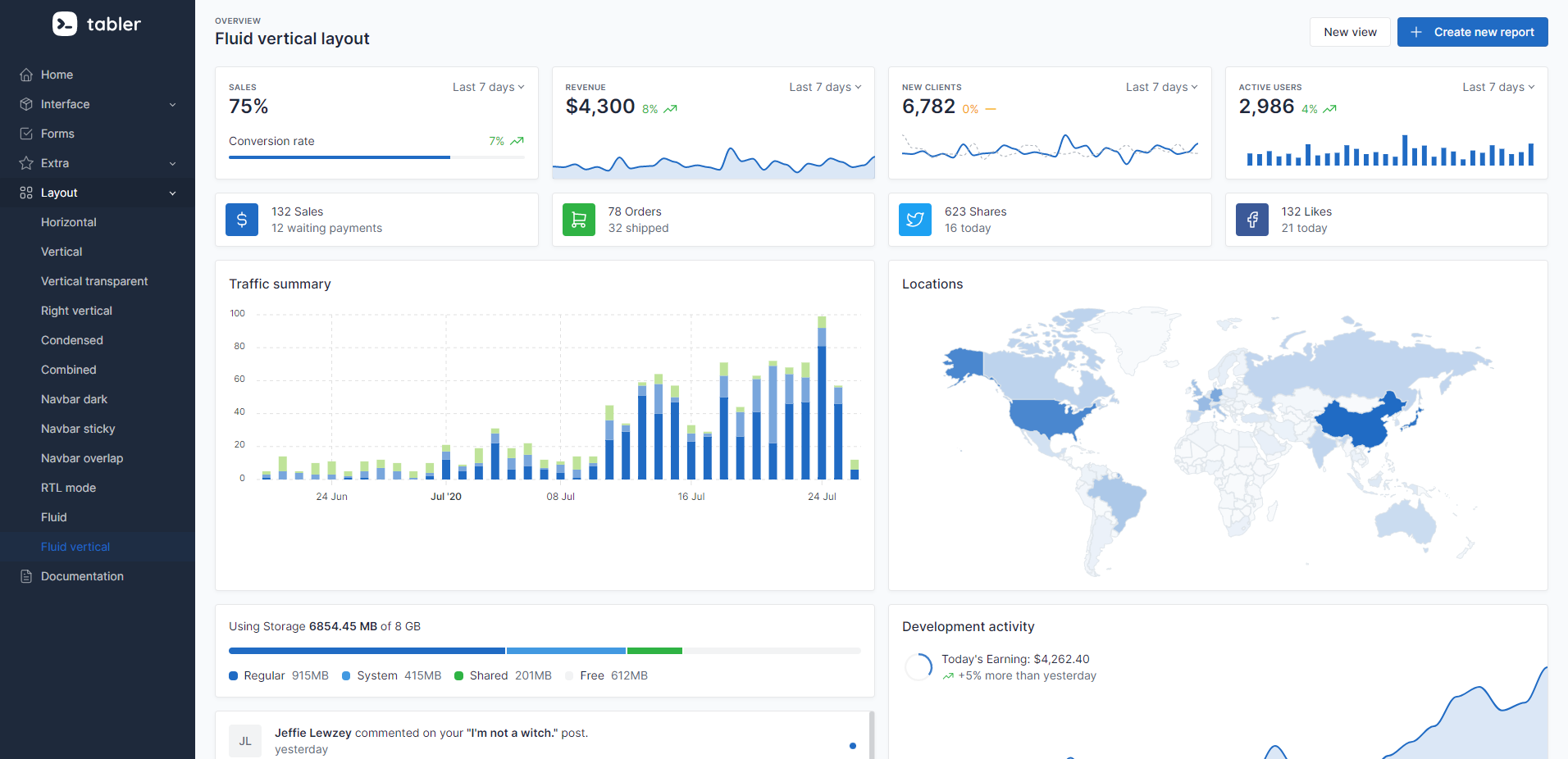Viewport: 1568px width, 759px height.
Task: Click China on the Locations map
Action: tap(1357, 422)
